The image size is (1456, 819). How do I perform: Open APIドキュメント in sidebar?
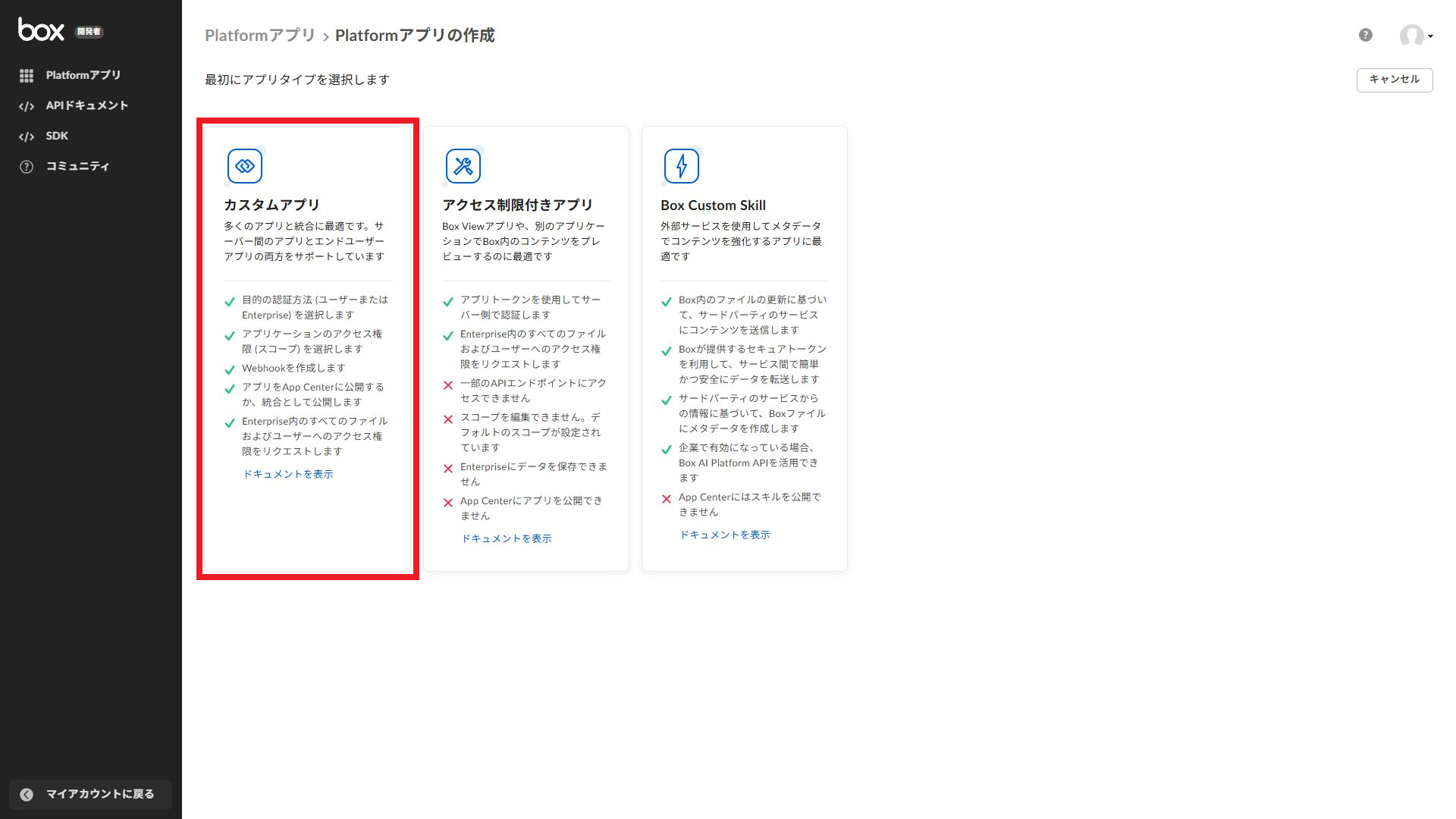86,105
